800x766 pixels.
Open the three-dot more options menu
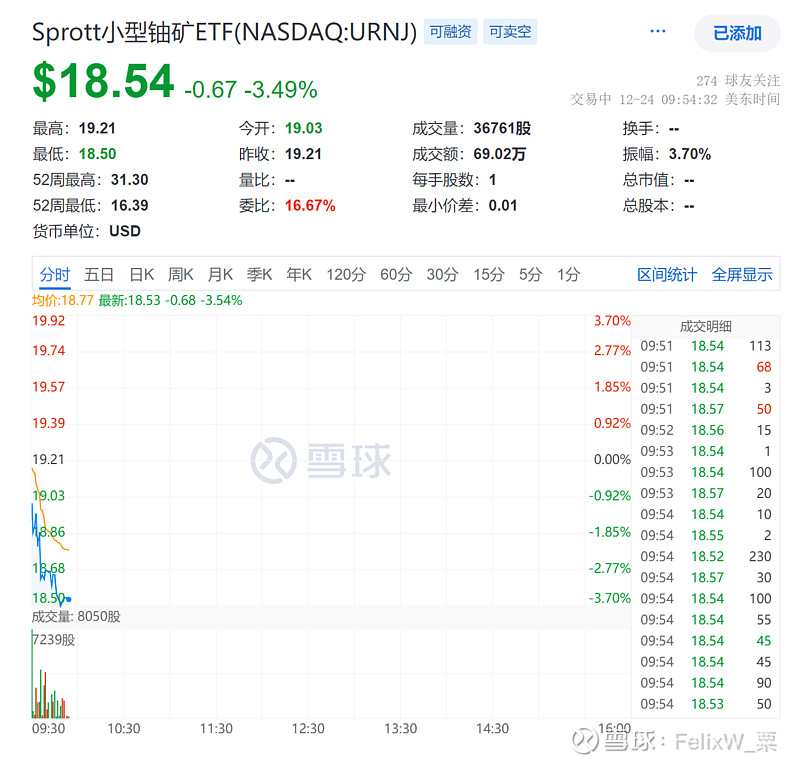(657, 32)
